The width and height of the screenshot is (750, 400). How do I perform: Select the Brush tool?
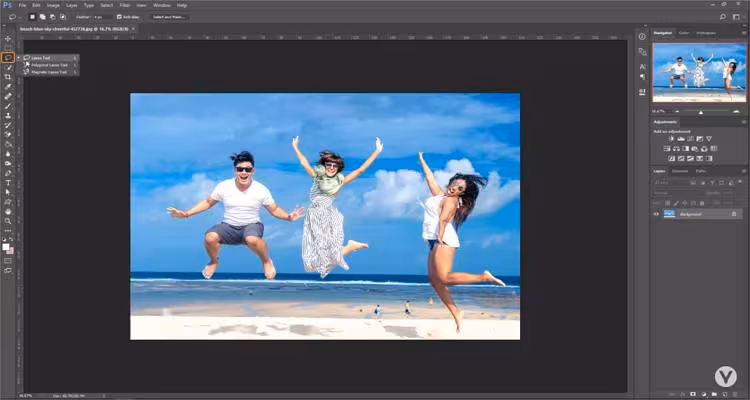point(8,106)
